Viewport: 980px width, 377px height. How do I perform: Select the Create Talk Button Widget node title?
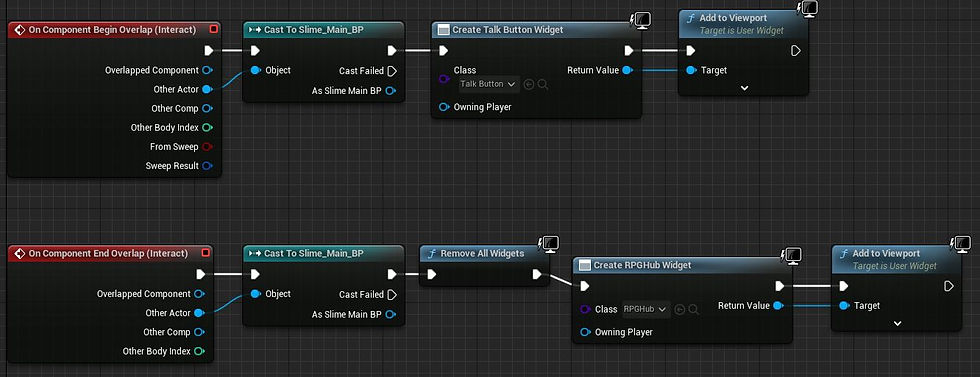click(x=508, y=29)
